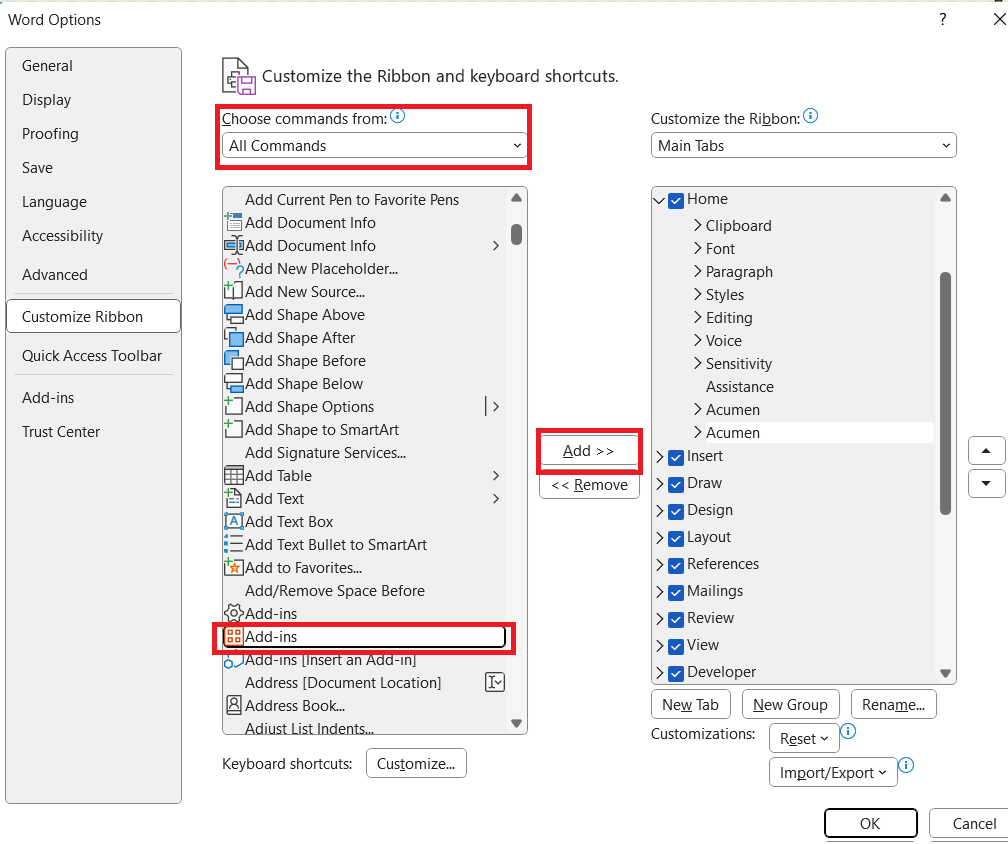1008x844 pixels.
Task: Uncheck the Insert tab checkbox
Action: [675, 457]
